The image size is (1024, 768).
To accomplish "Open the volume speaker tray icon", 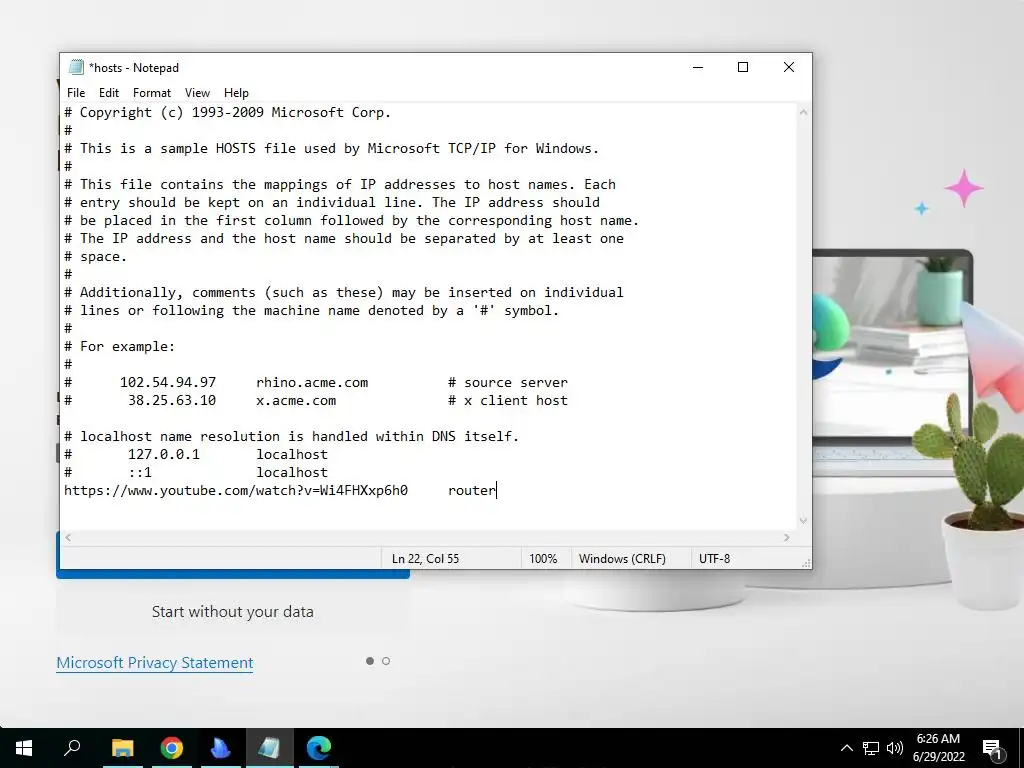I will tap(895, 748).
